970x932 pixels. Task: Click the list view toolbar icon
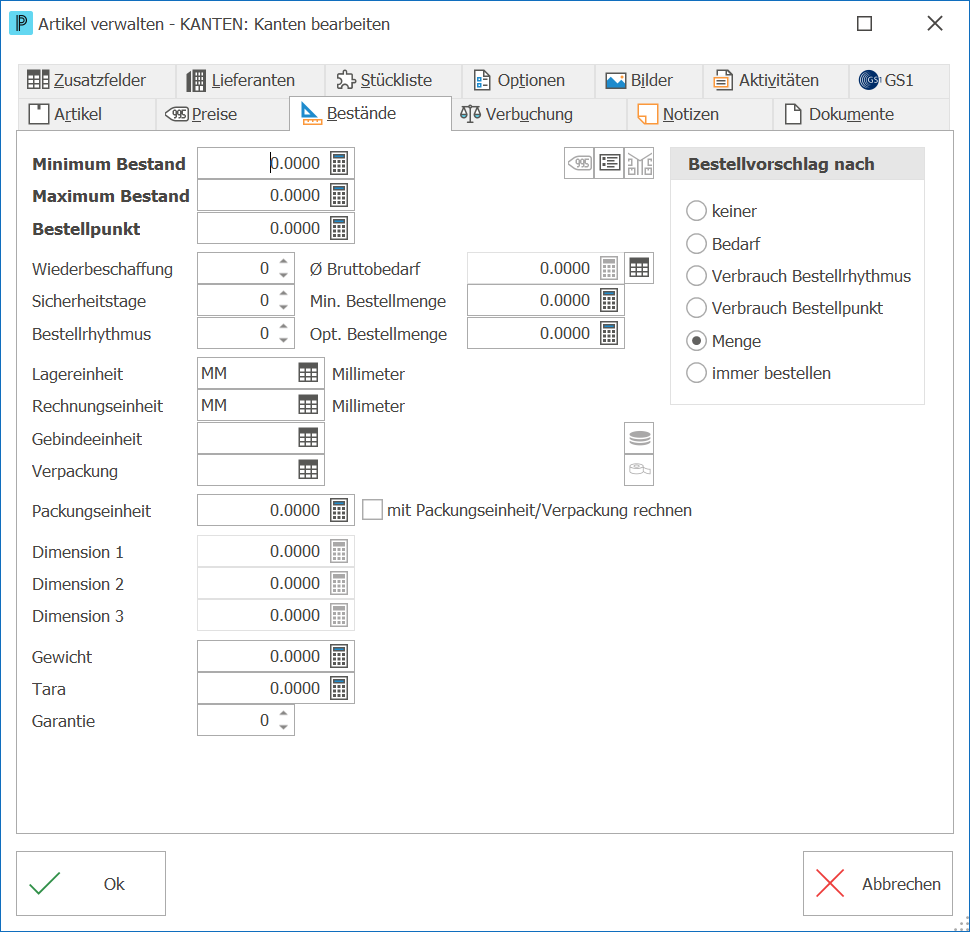point(609,163)
